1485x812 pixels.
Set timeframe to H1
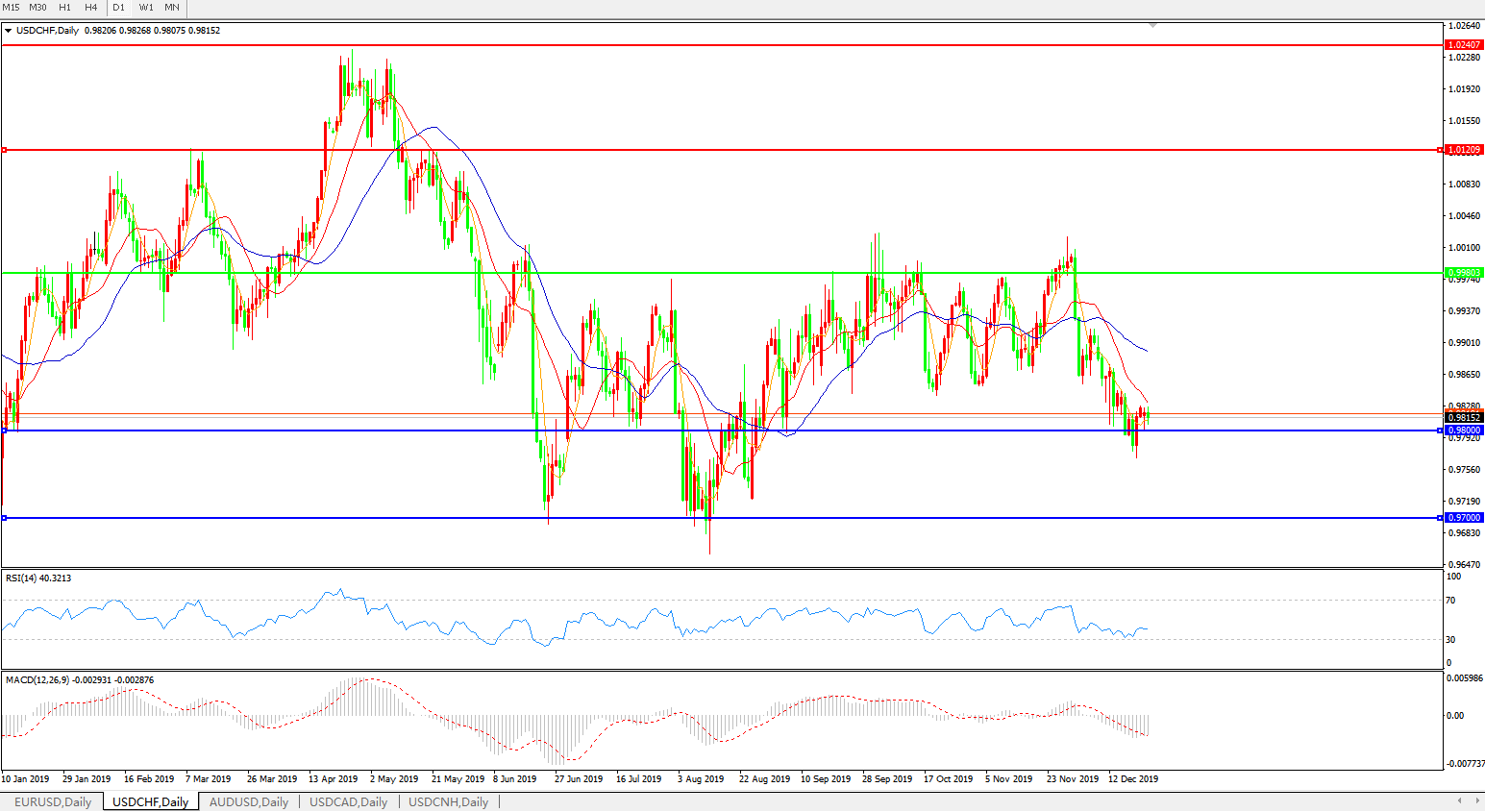click(x=64, y=7)
